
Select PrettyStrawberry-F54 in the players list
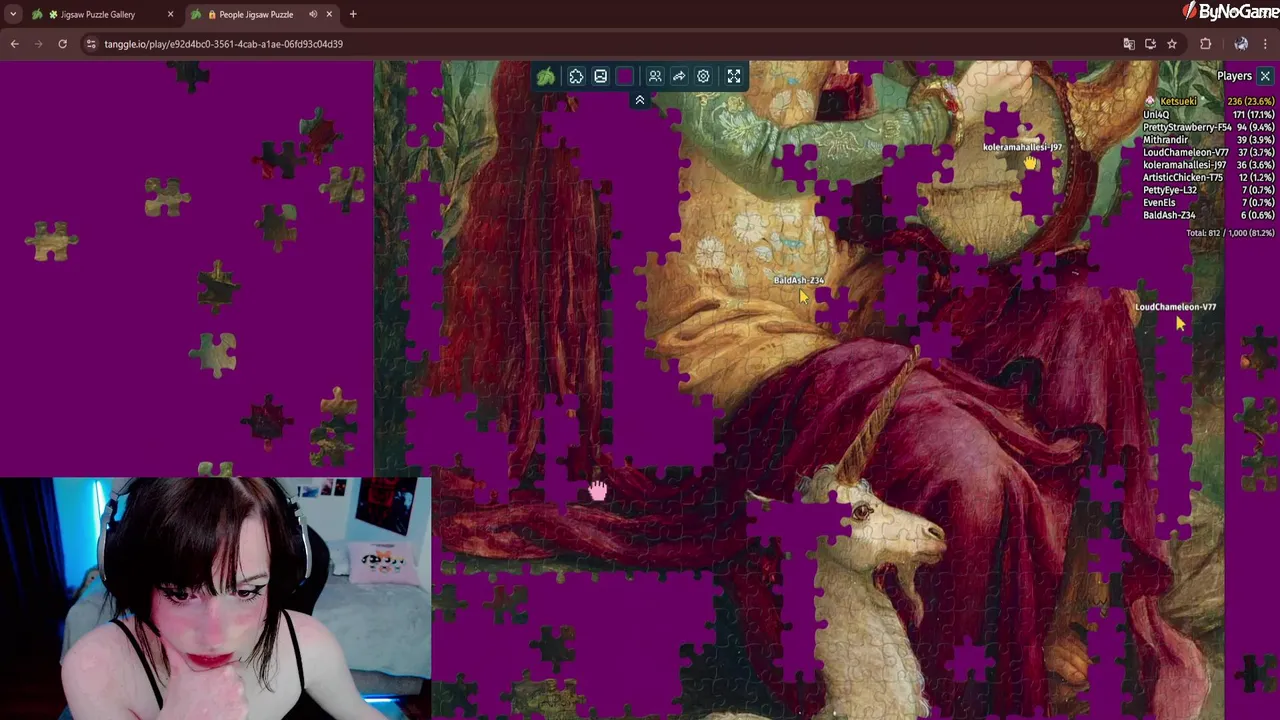pyautogui.click(x=1187, y=127)
